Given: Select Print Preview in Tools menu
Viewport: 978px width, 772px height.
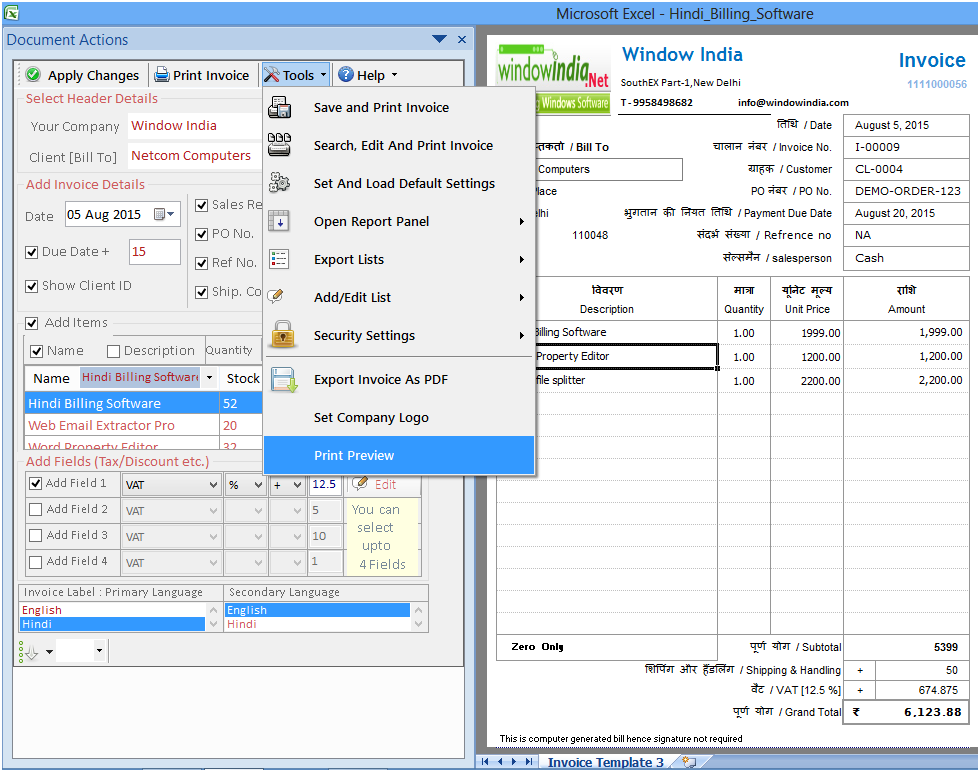Looking at the screenshot, I should tap(399, 455).
